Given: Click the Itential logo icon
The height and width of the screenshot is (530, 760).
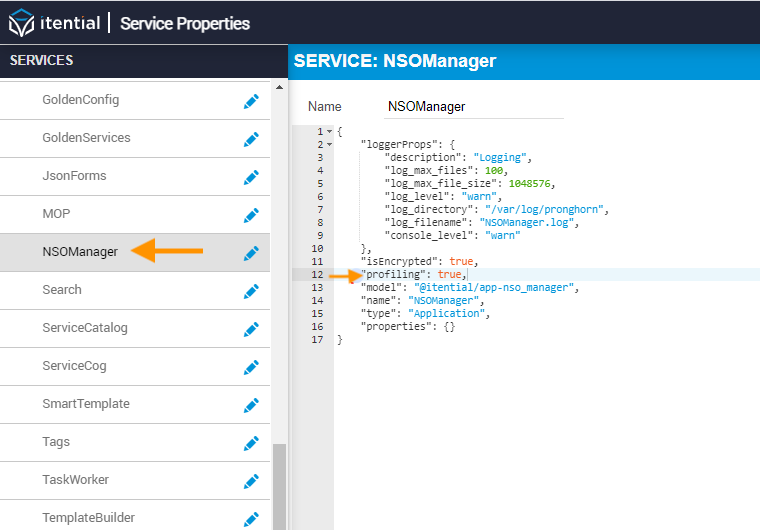Looking at the screenshot, I should pos(21,23).
